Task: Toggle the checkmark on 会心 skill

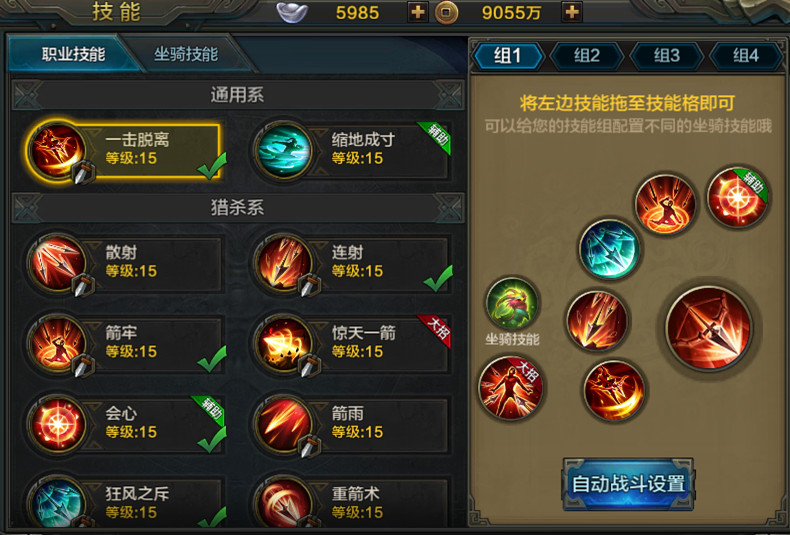Action: coord(212,439)
